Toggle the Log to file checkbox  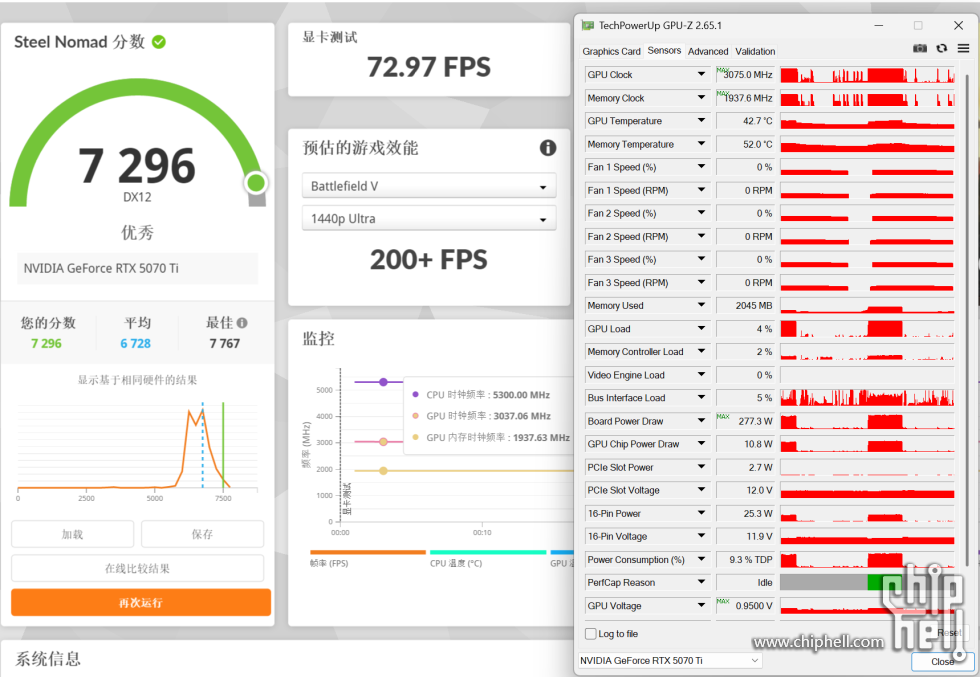(x=591, y=633)
